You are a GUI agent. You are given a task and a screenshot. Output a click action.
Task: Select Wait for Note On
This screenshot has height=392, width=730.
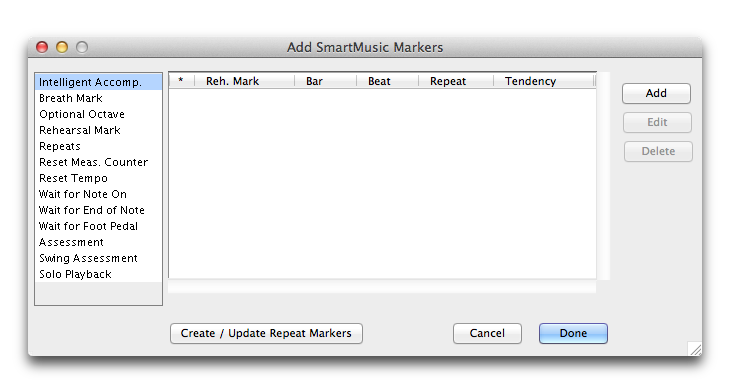(98, 194)
